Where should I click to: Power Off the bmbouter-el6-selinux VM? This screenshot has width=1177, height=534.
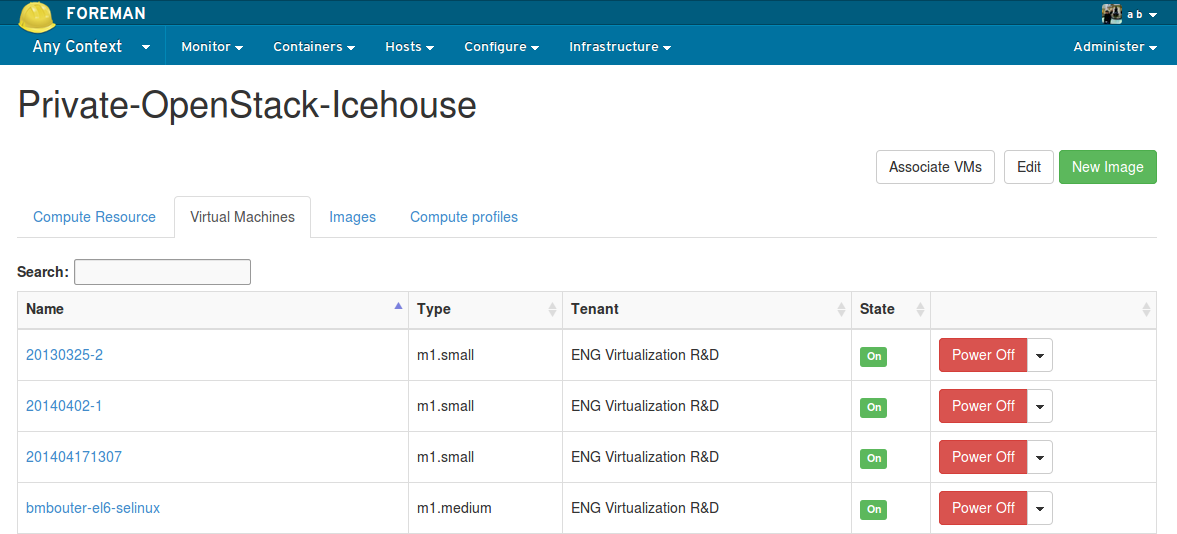983,508
